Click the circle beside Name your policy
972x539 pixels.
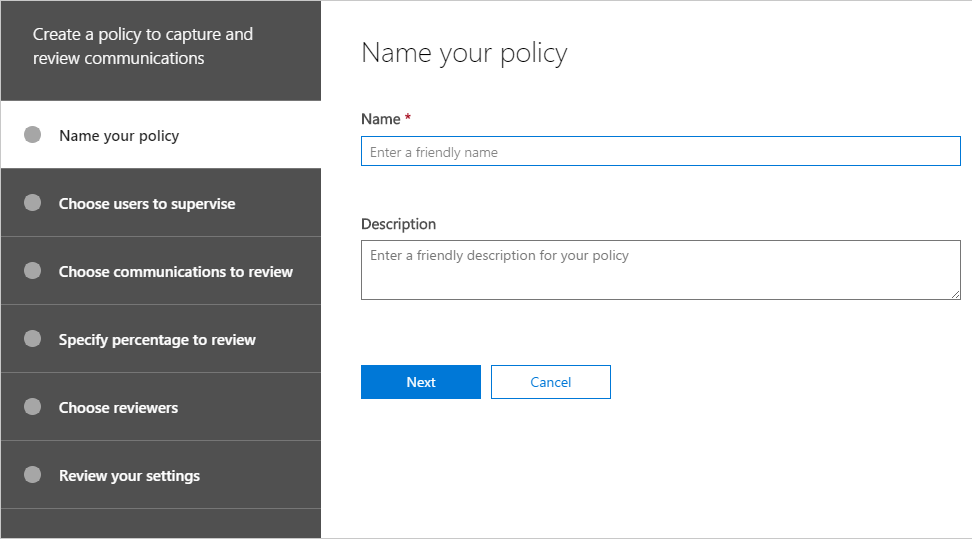(x=32, y=135)
